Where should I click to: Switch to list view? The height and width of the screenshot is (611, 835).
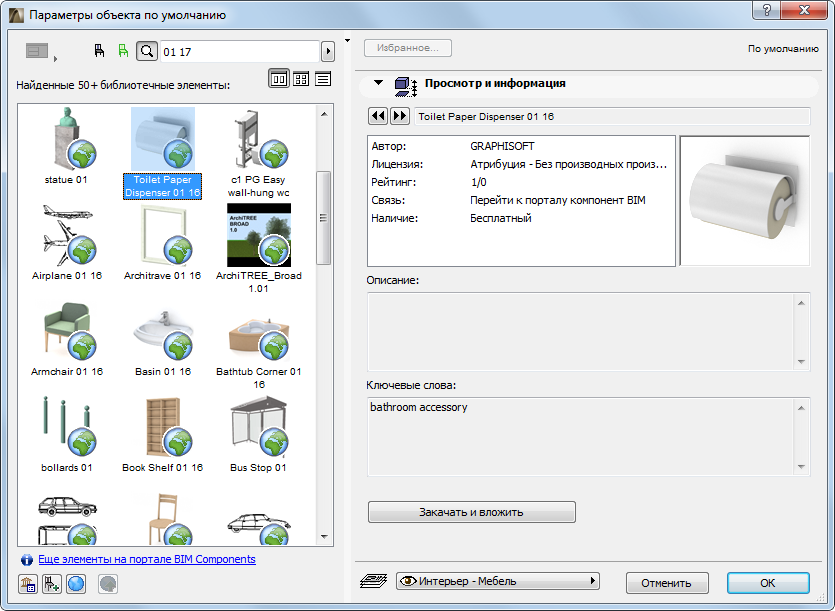(x=323, y=79)
